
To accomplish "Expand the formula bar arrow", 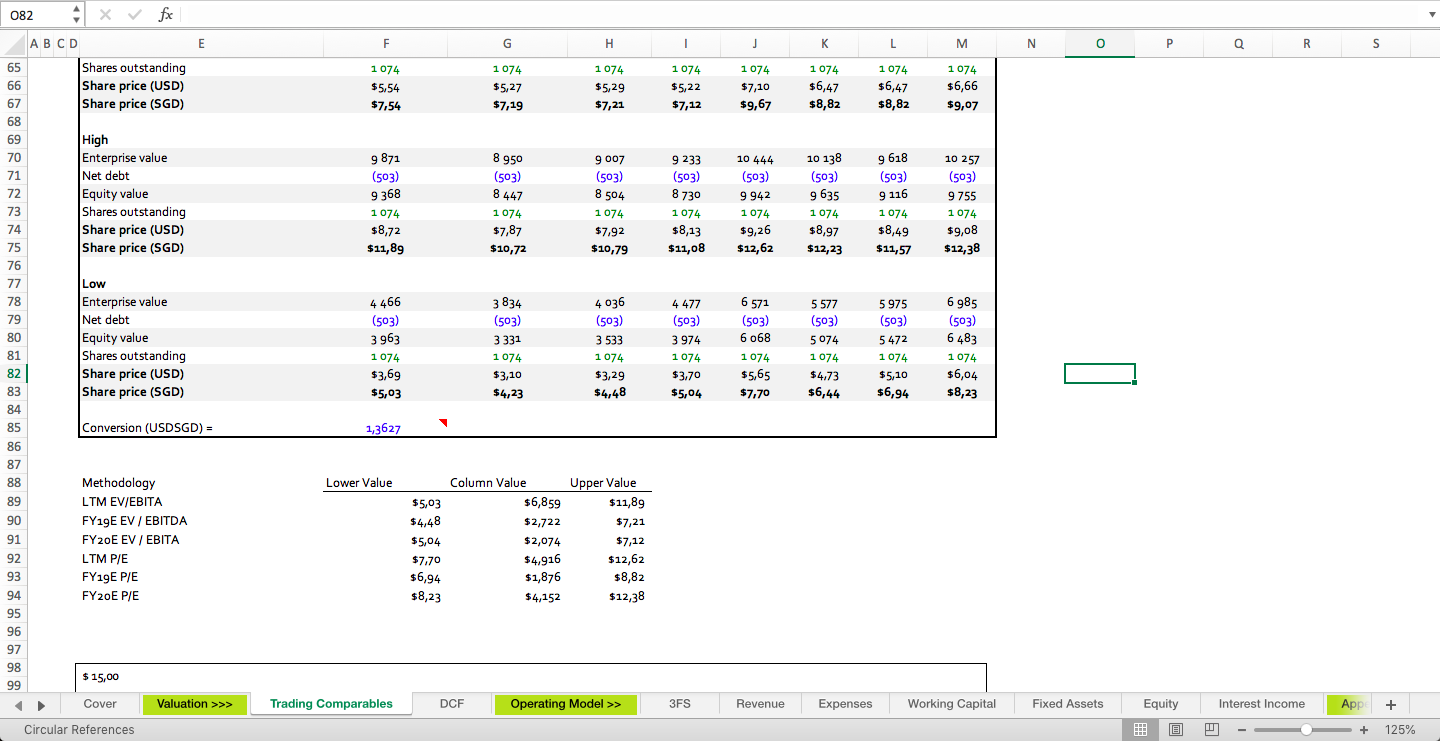I will point(1431,15).
